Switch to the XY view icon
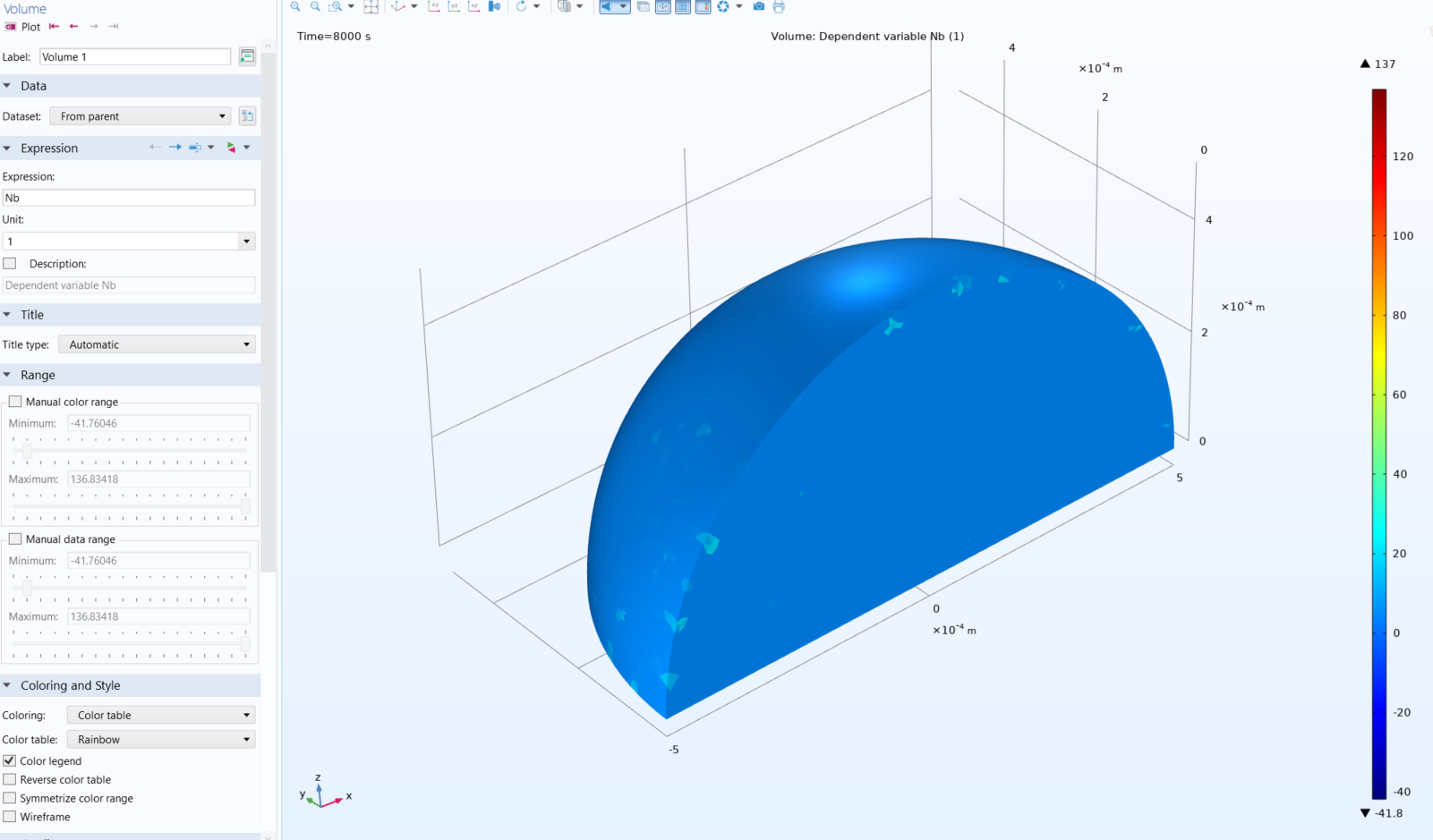This screenshot has height=840, width=1433. tap(434, 6)
